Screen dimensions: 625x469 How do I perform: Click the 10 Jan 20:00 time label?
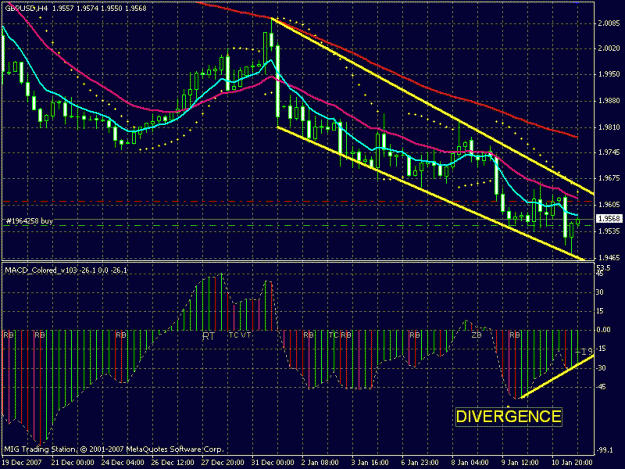coord(572,463)
